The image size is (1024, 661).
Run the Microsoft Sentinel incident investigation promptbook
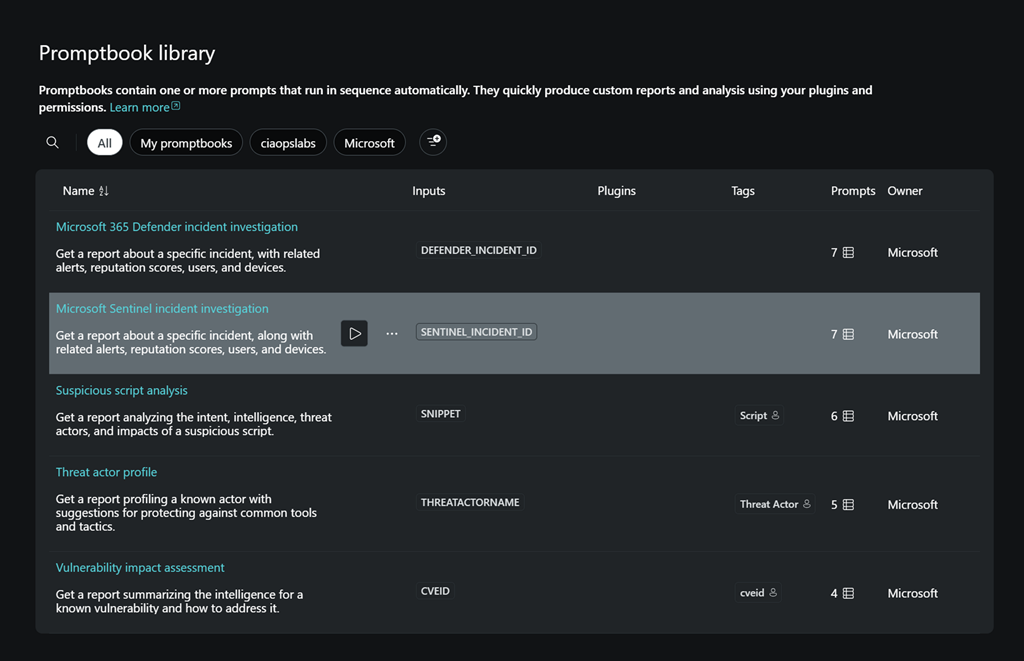tap(354, 334)
